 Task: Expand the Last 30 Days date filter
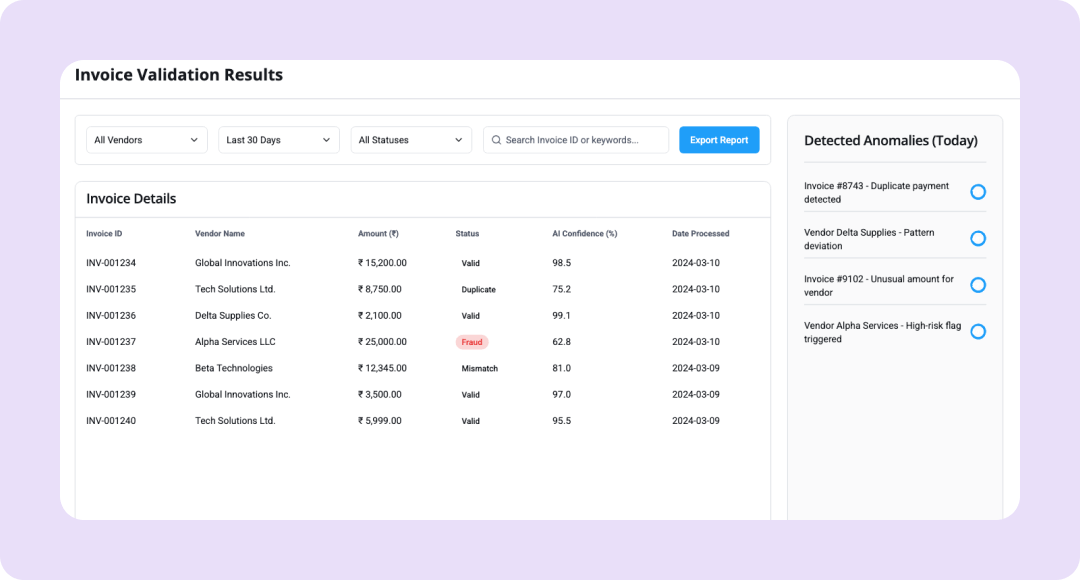click(278, 140)
